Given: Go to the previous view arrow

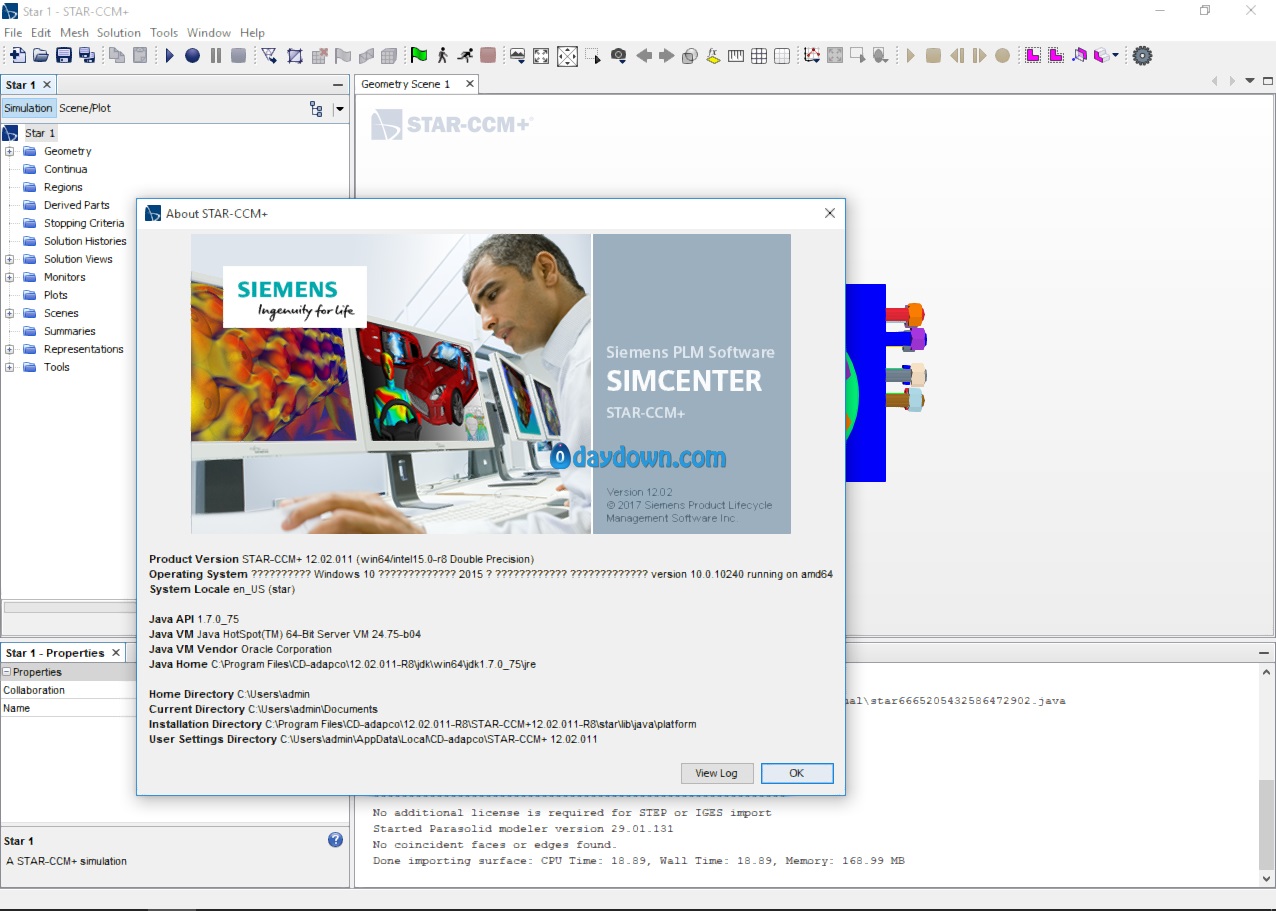Looking at the screenshot, I should pos(644,56).
